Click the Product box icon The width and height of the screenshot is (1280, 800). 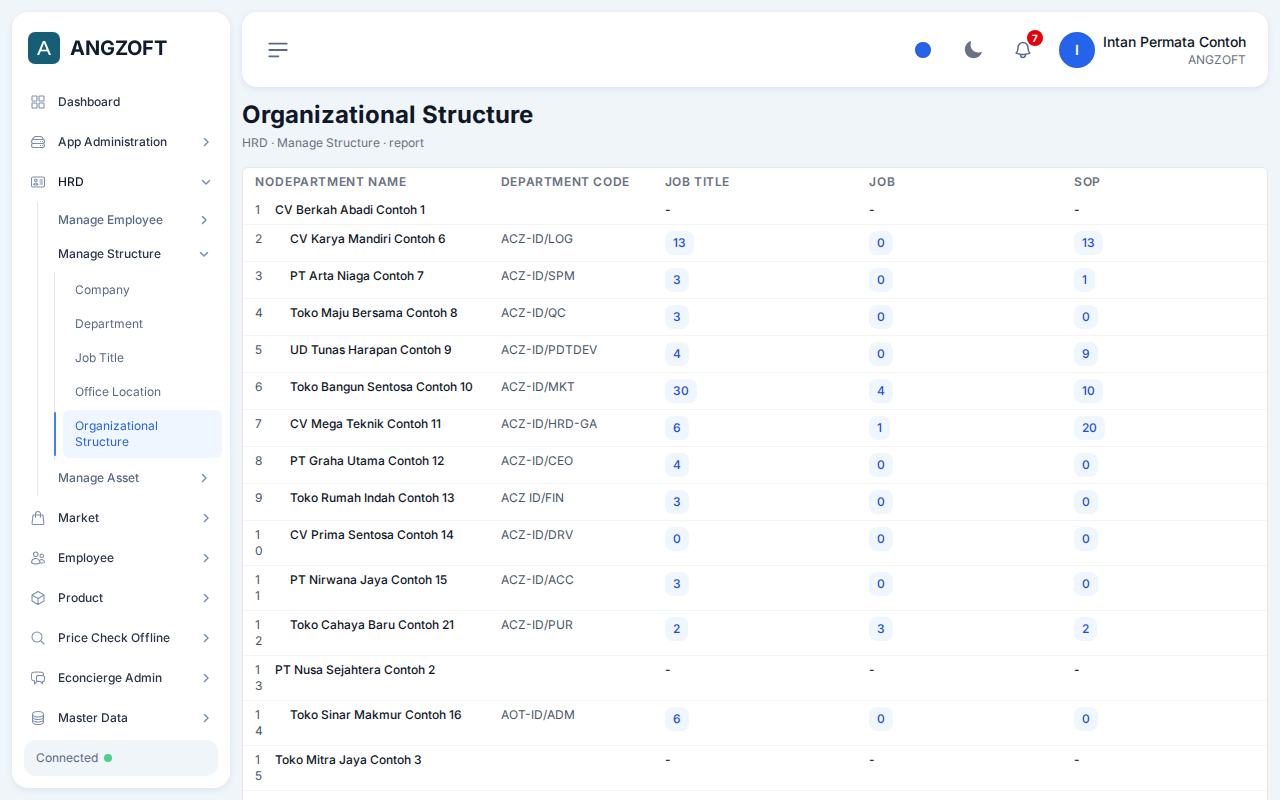coord(38,598)
